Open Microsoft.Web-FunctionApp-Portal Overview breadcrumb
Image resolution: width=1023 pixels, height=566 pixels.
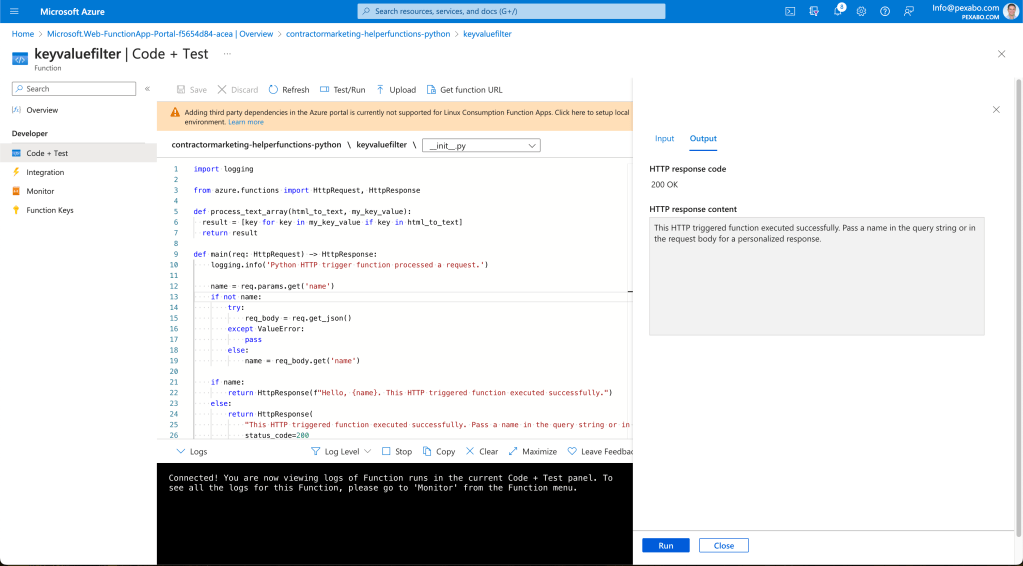pyautogui.click(x=160, y=34)
